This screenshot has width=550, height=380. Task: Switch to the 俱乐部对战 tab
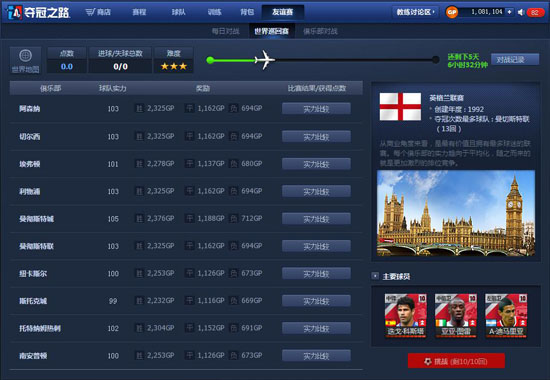tap(320, 31)
